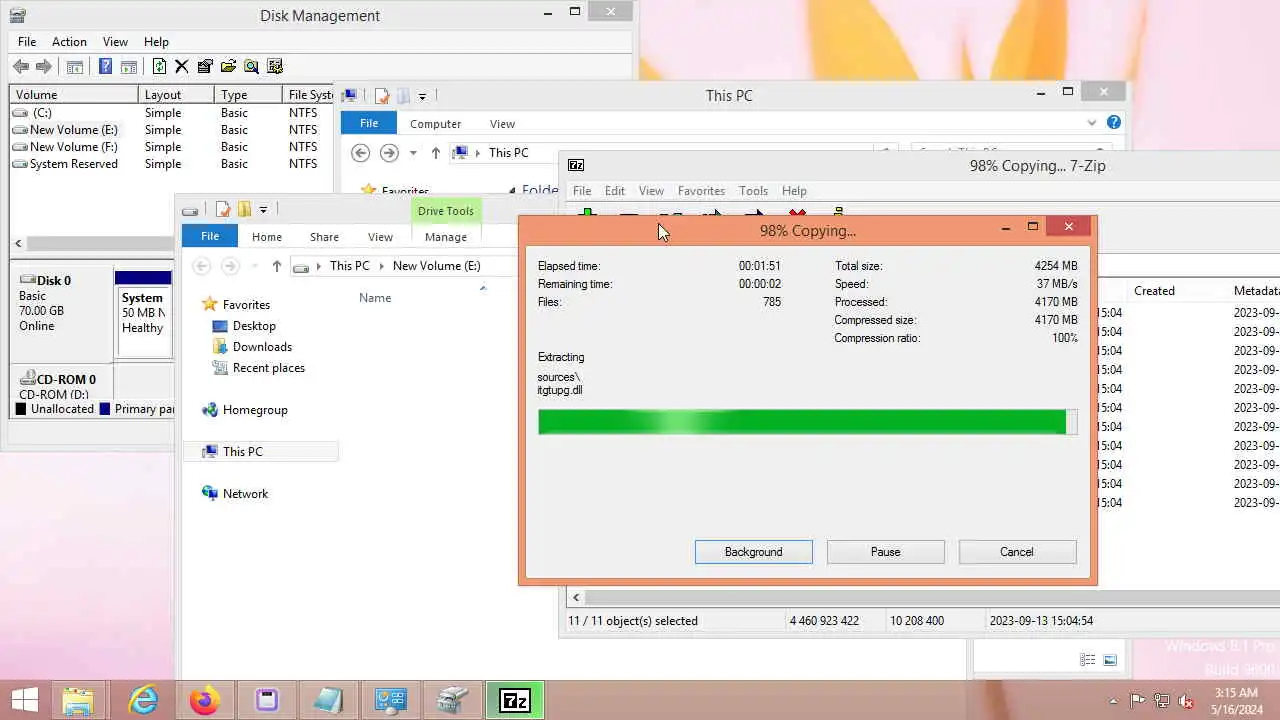Open Manage tab under Drive Tools
Viewport: 1280px width, 720px height.
(x=446, y=237)
